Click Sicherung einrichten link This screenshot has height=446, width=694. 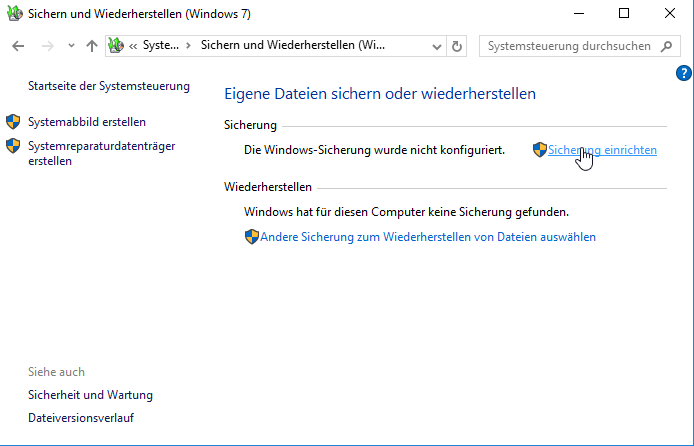pyautogui.click(x=602, y=150)
